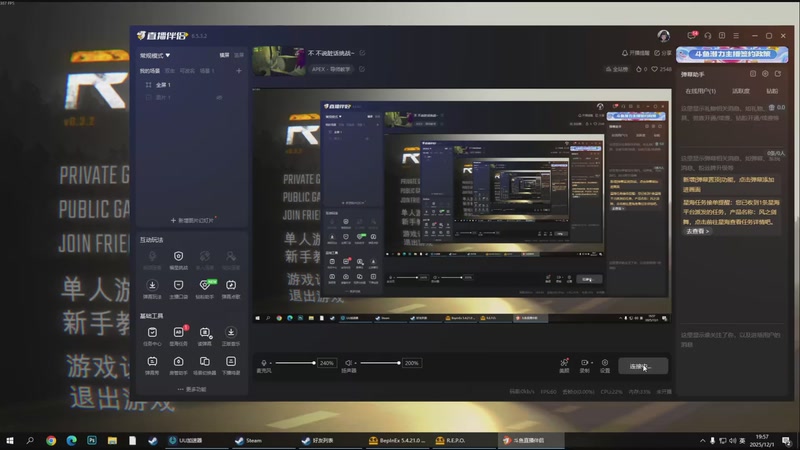Show hidden tray icons chevron
This screenshot has height=450, width=800.
click(703, 440)
